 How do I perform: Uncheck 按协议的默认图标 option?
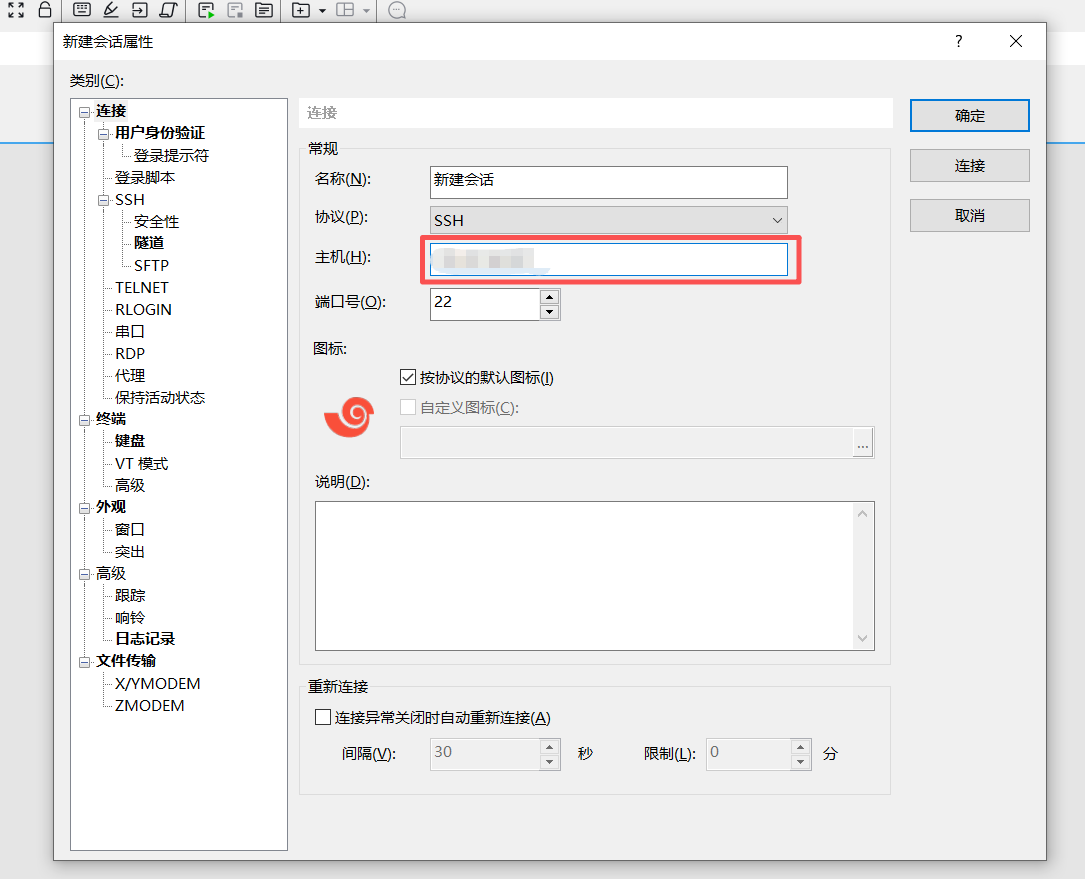(x=408, y=377)
